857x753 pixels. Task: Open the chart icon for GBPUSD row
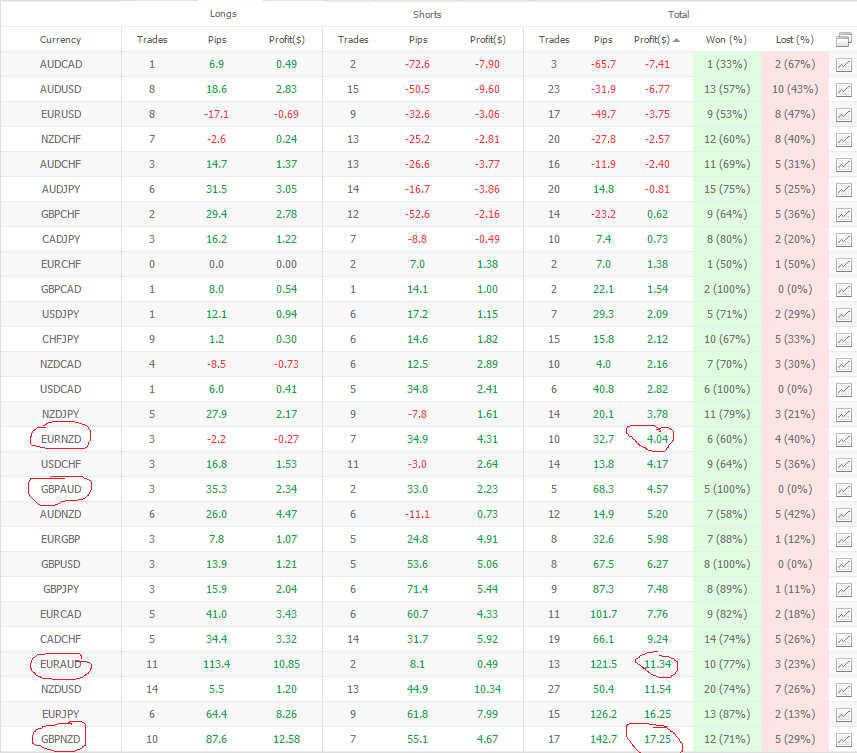[843, 565]
